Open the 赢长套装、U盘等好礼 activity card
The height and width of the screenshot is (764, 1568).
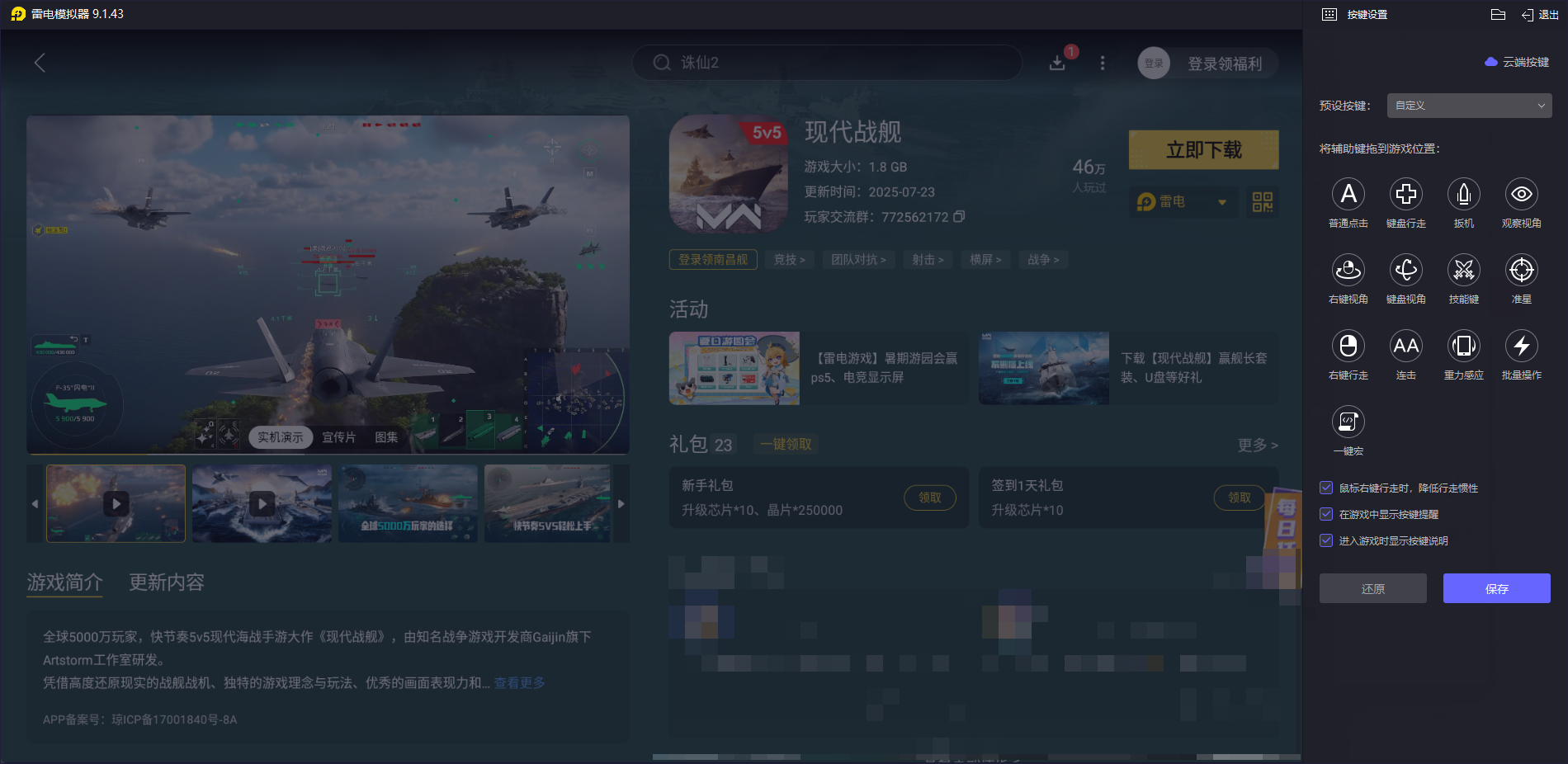(x=1128, y=368)
